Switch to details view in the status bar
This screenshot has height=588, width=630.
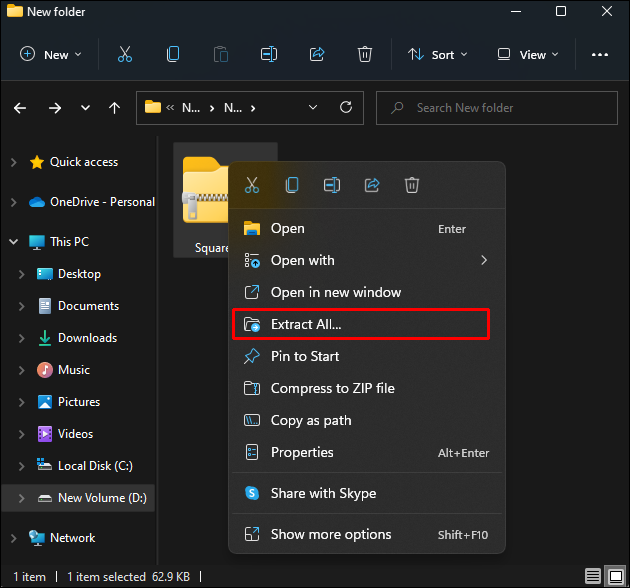(594, 577)
